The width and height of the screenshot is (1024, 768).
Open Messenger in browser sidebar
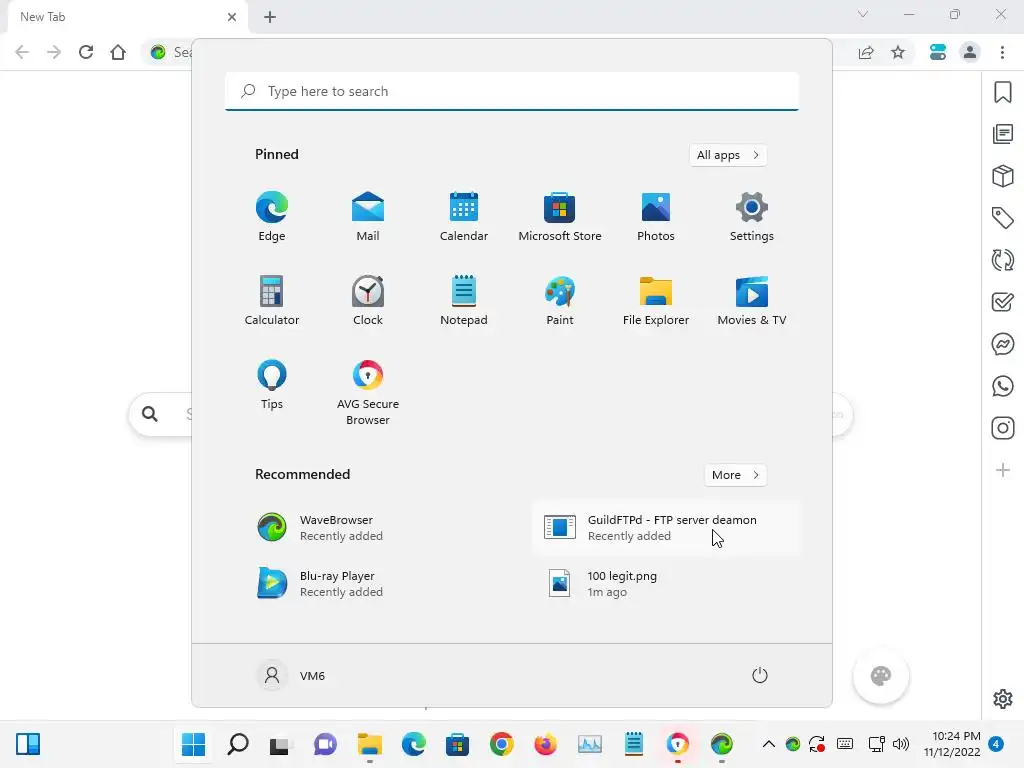coord(1002,344)
